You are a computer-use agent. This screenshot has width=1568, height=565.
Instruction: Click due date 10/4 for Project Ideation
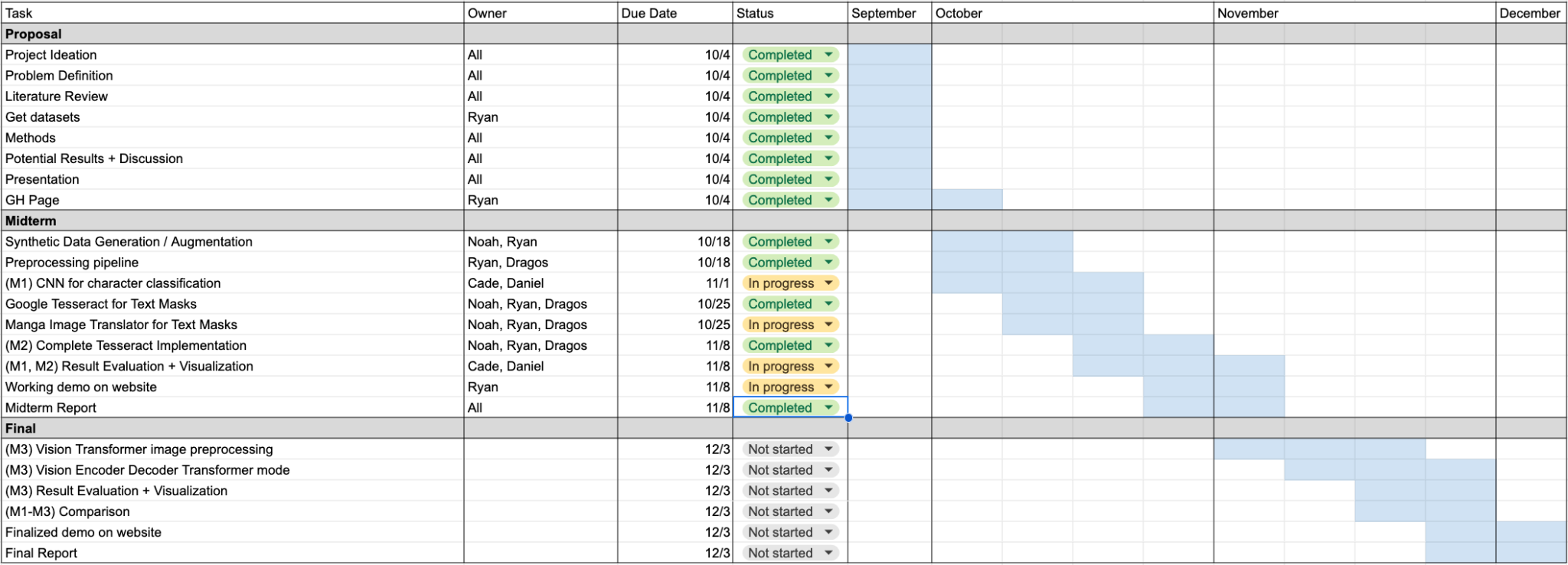point(675,54)
